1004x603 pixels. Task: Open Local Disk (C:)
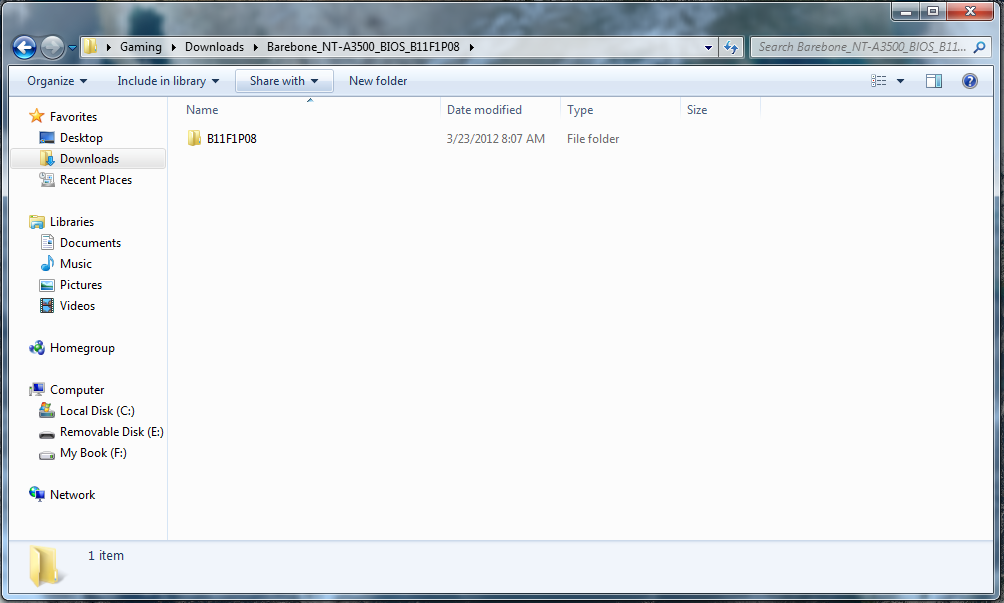coord(97,411)
